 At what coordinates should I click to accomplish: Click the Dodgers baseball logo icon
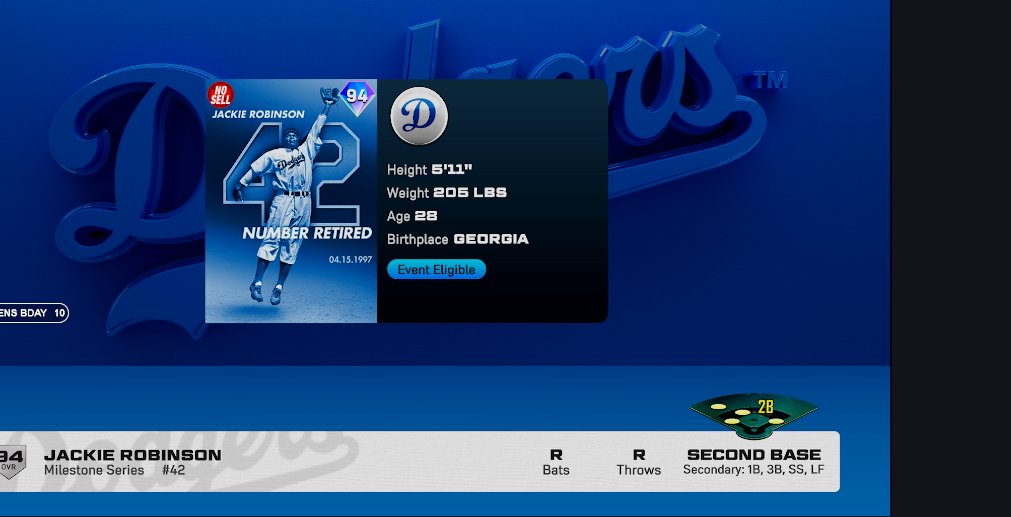tap(419, 116)
